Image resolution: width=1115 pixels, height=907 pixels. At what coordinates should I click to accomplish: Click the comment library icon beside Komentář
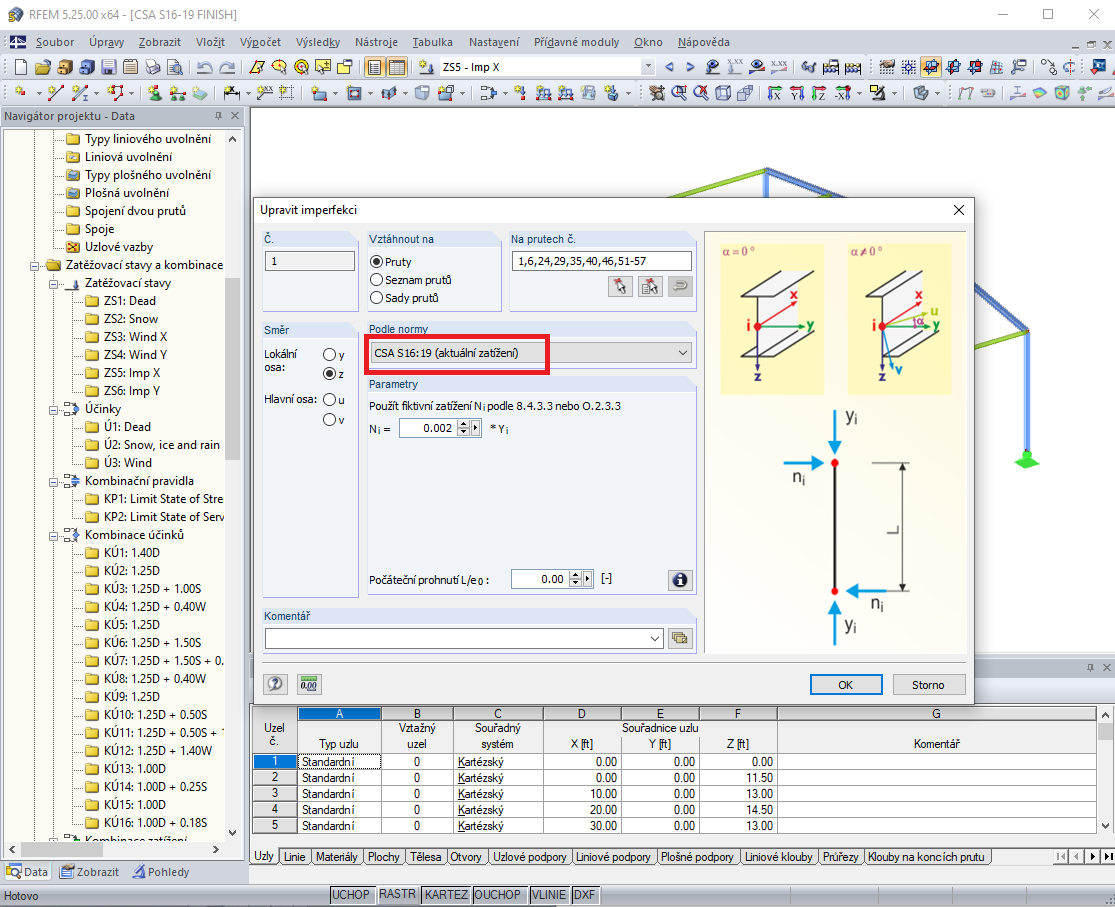(x=680, y=638)
